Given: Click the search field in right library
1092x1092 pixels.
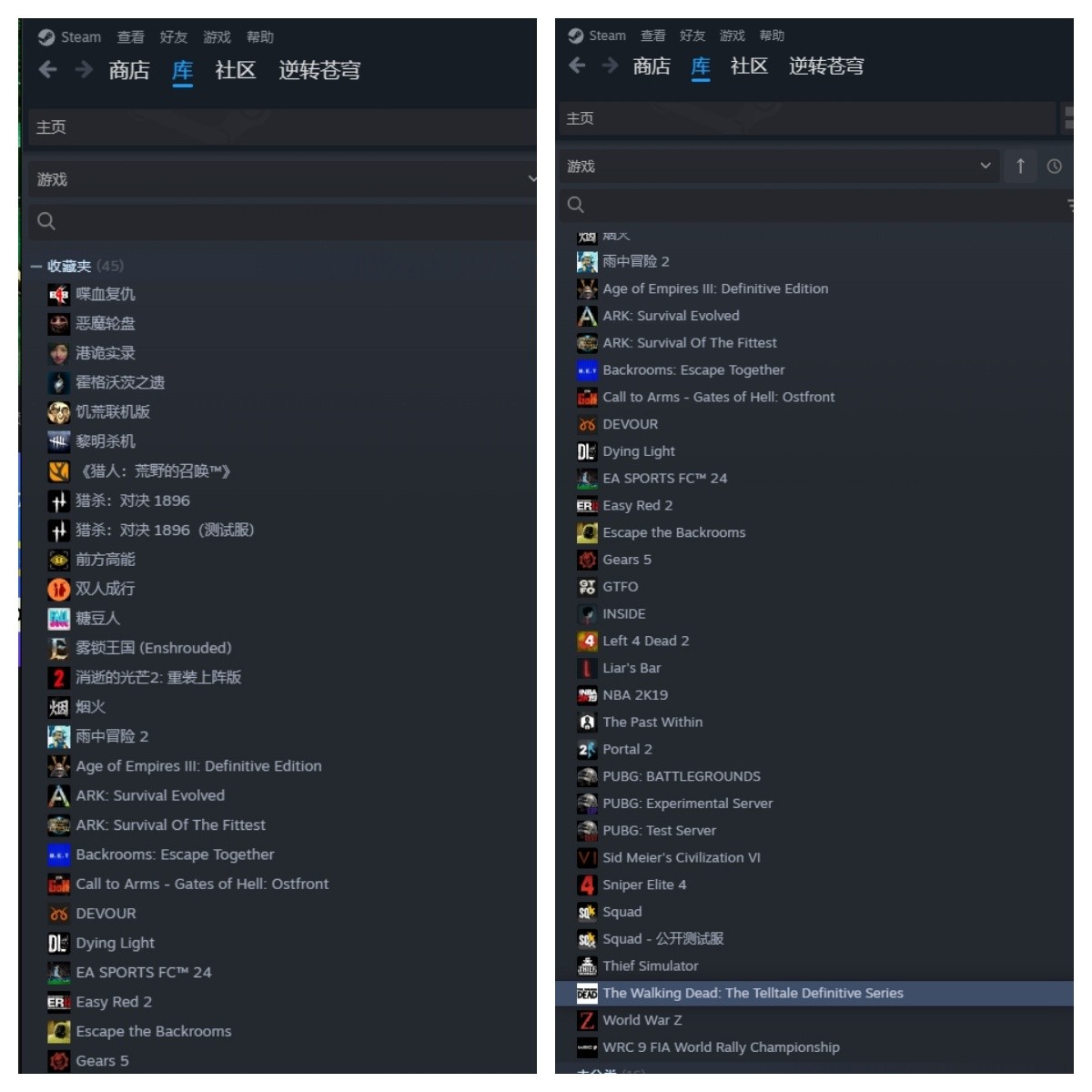Looking at the screenshot, I should (x=814, y=205).
